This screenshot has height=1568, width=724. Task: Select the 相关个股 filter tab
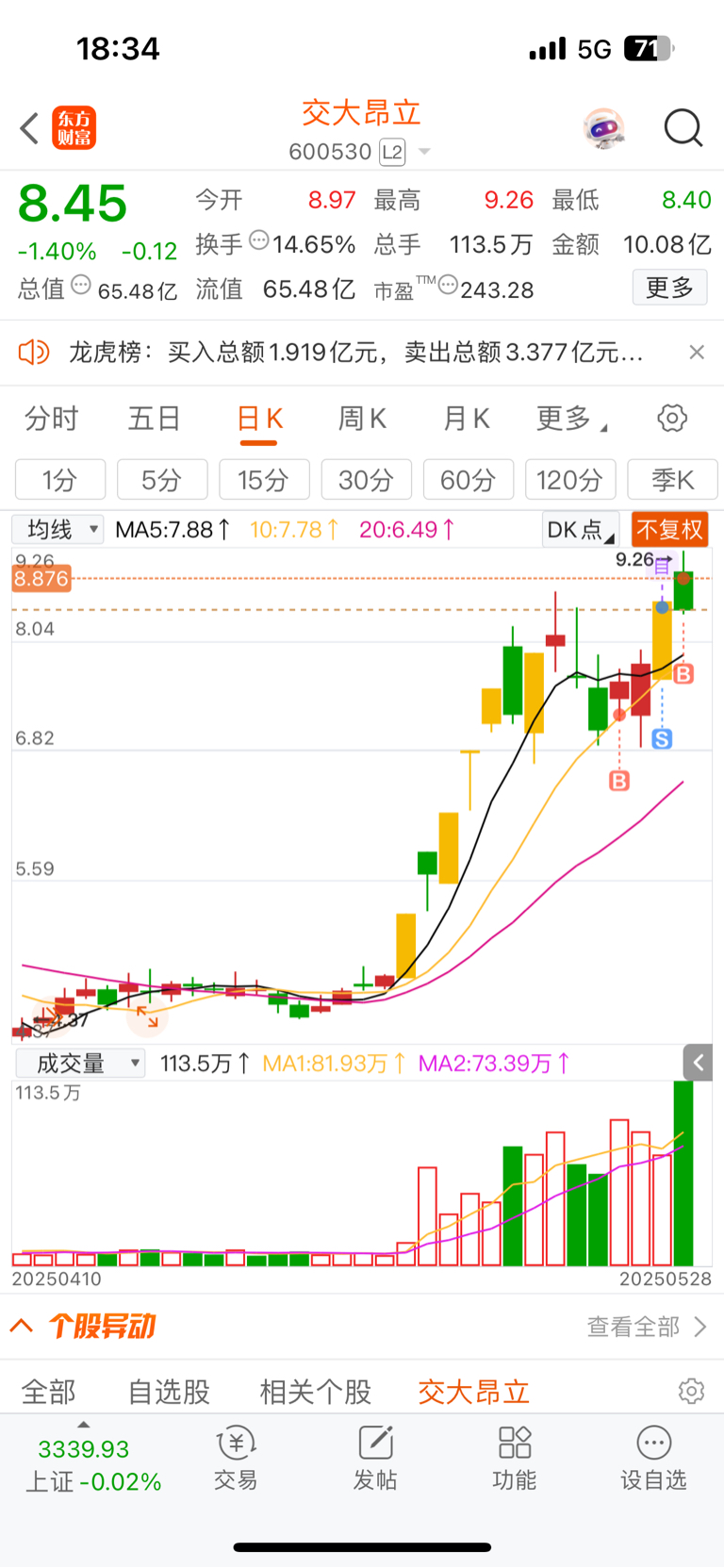316,1392
